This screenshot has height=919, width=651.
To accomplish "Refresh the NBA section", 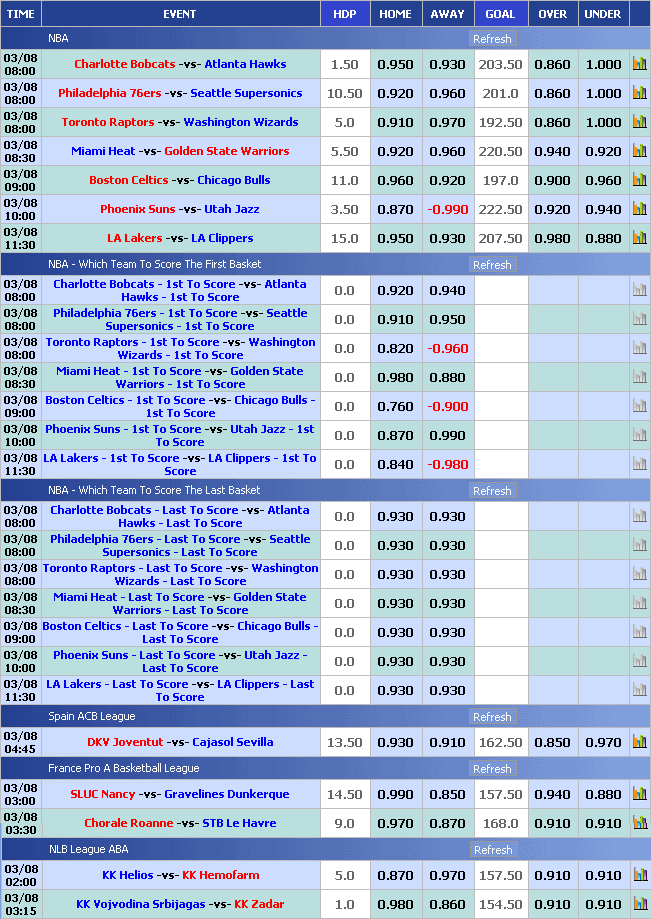I will click(x=492, y=39).
